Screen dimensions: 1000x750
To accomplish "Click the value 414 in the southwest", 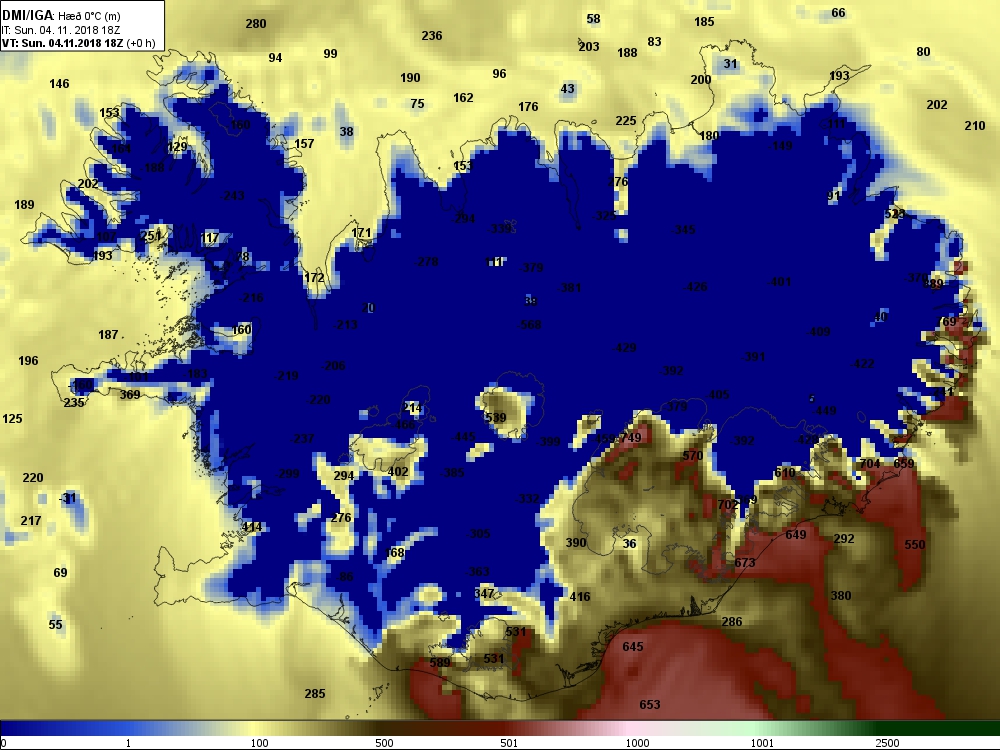I will click(x=252, y=527).
